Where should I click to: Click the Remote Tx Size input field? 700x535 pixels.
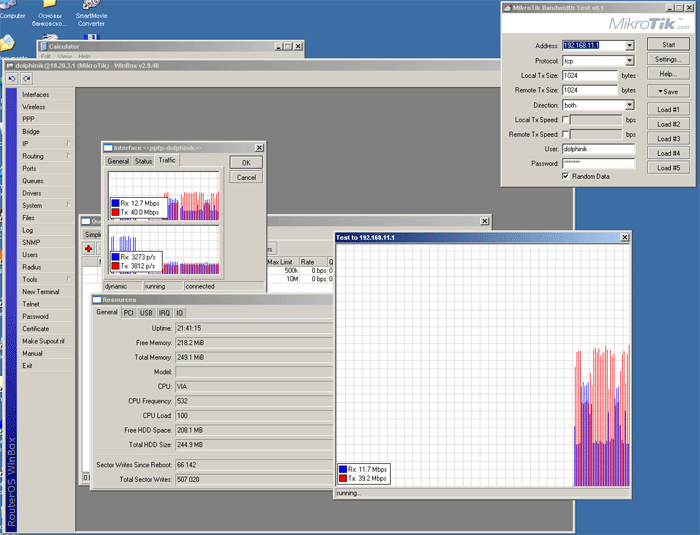[590, 90]
